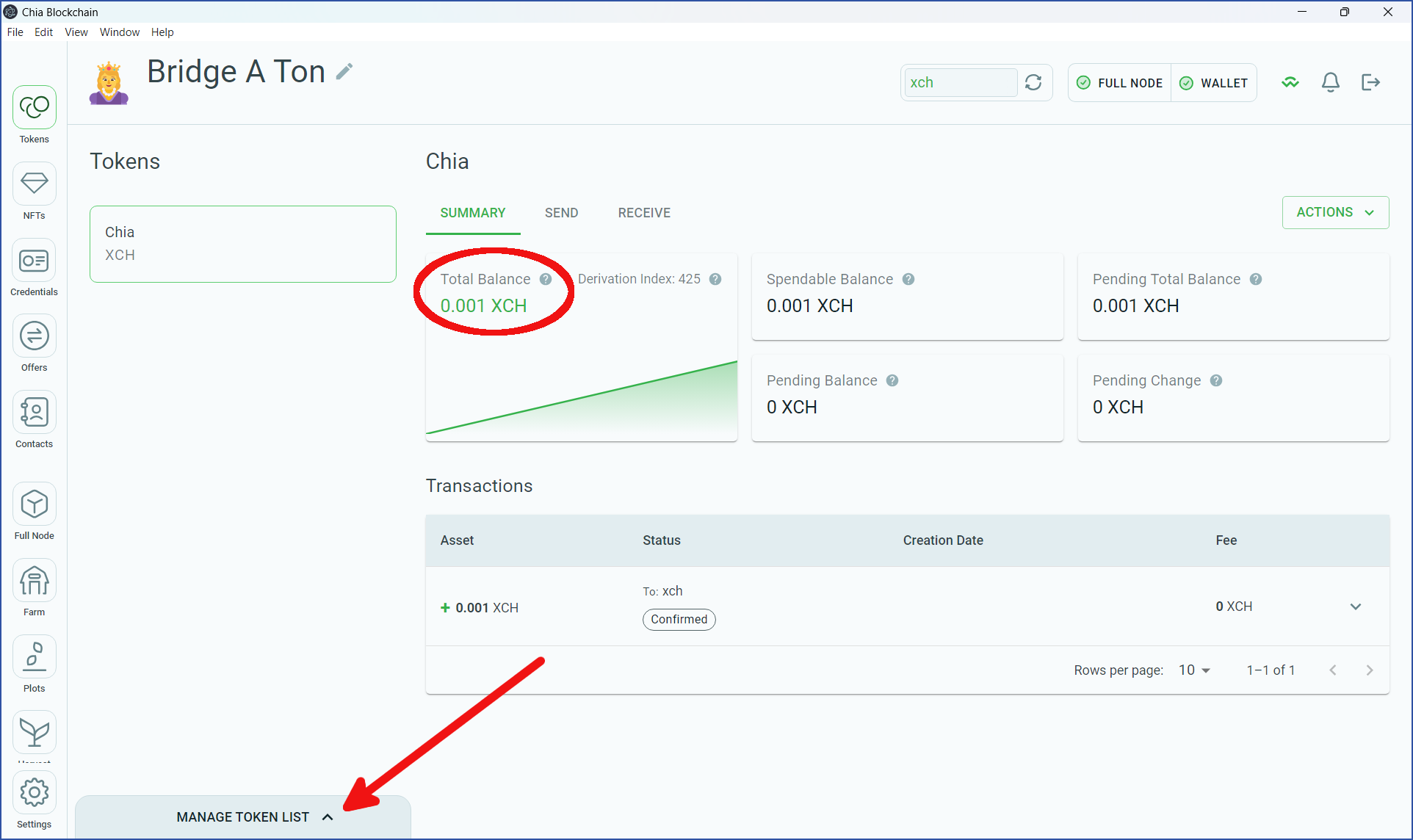The width and height of the screenshot is (1413, 840).
Task: Click the logout icon
Action: (x=1370, y=82)
